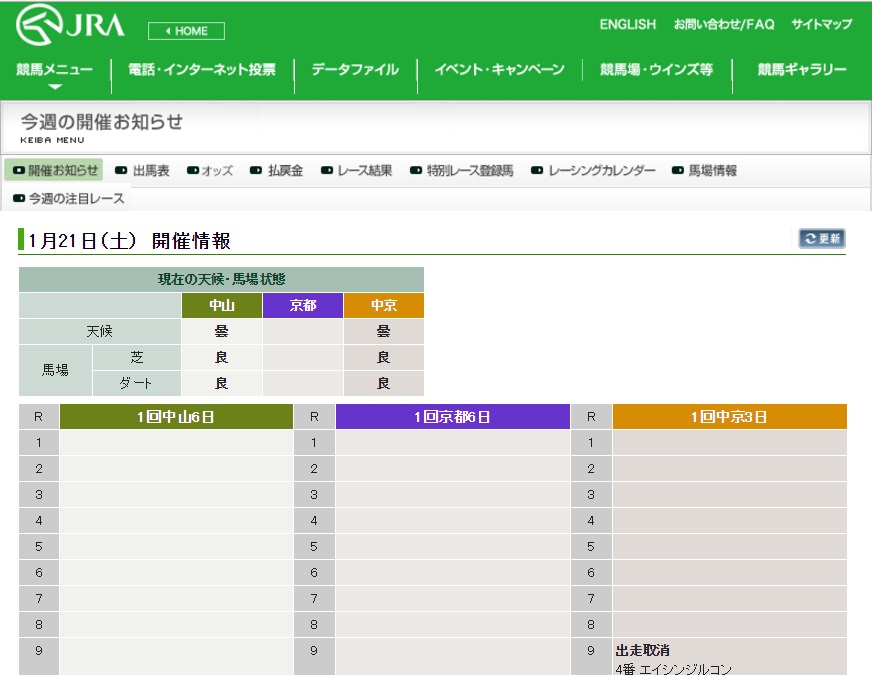Viewport: 872px width, 675px height.
Task: Click 4番 エイシンジルコン entry
Action: (x=673, y=669)
